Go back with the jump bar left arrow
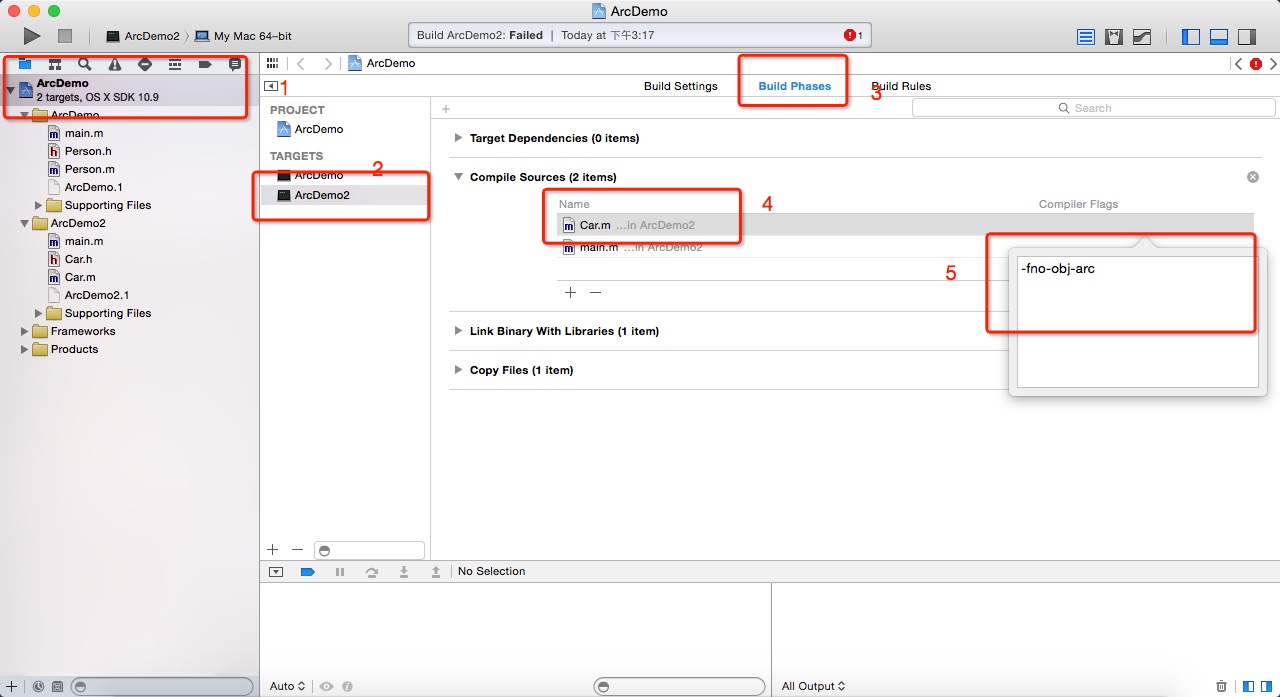The image size is (1280, 697). tap(301, 63)
